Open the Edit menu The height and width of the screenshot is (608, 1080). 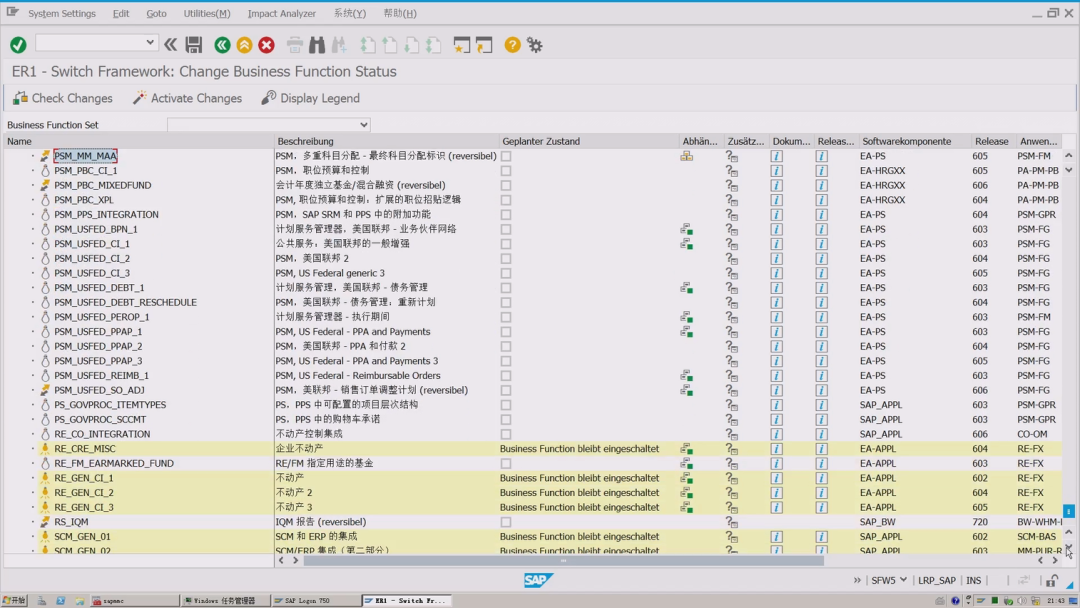(x=121, y=13)
